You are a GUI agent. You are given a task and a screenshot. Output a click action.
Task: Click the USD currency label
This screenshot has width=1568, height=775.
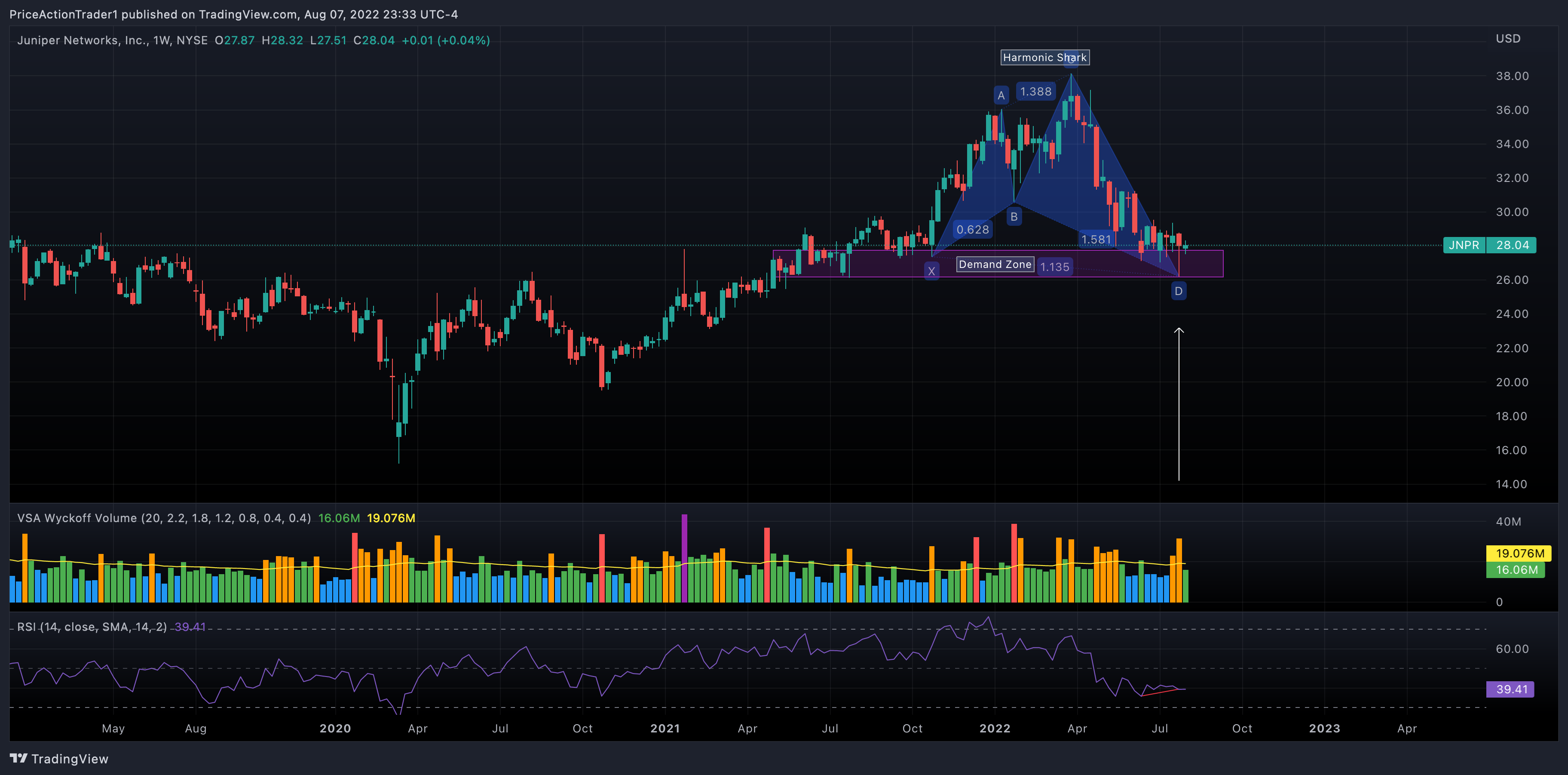click(x=1508, y=38)
